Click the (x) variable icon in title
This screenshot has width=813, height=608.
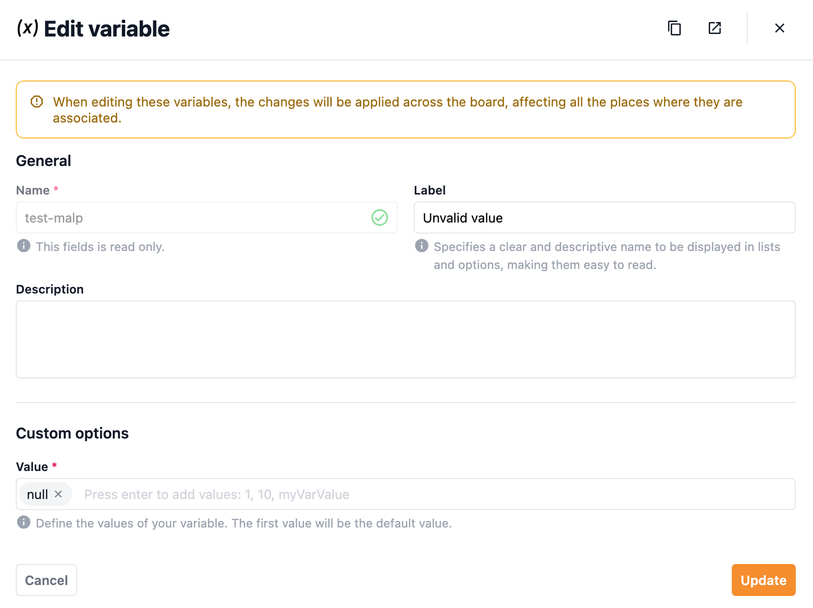tap(27, 28)
